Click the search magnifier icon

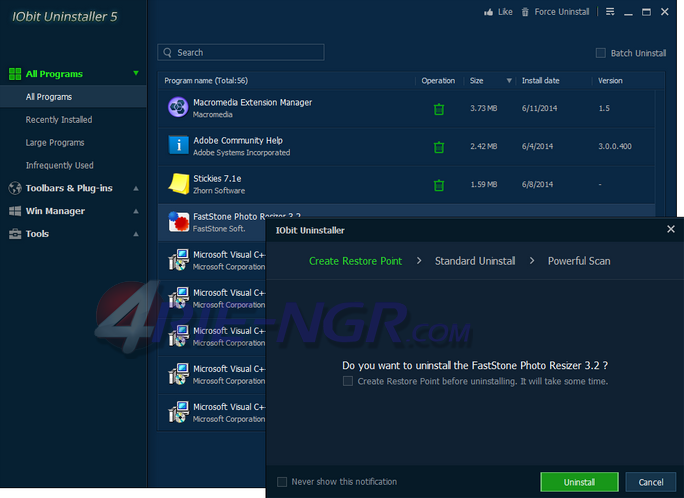click(168, 52)
